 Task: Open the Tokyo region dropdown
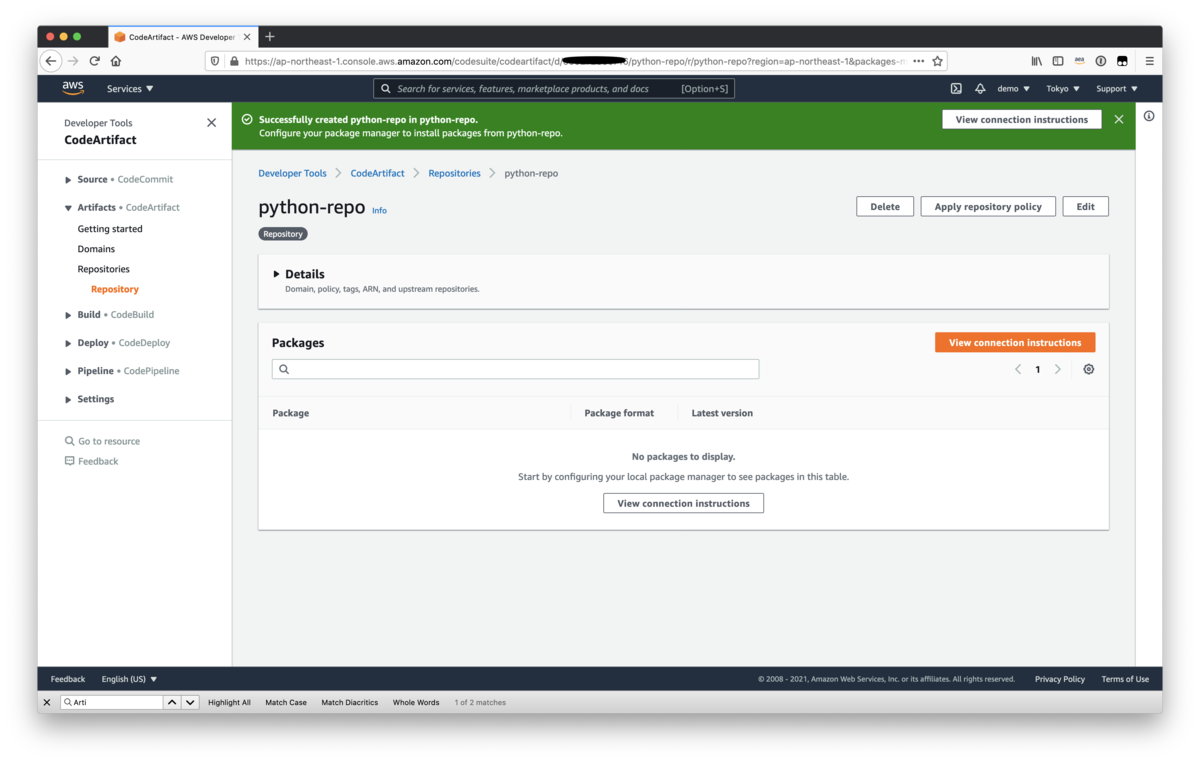tap(1063, 89)
